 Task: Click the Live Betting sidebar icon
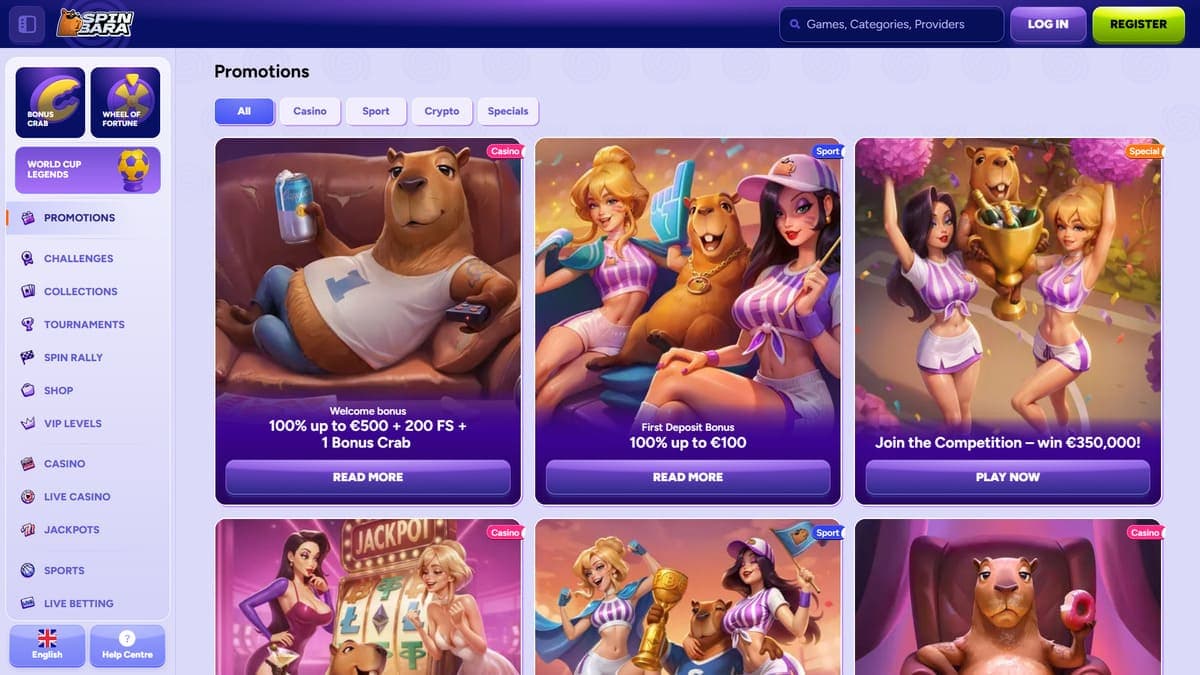[x=28, y=603]
